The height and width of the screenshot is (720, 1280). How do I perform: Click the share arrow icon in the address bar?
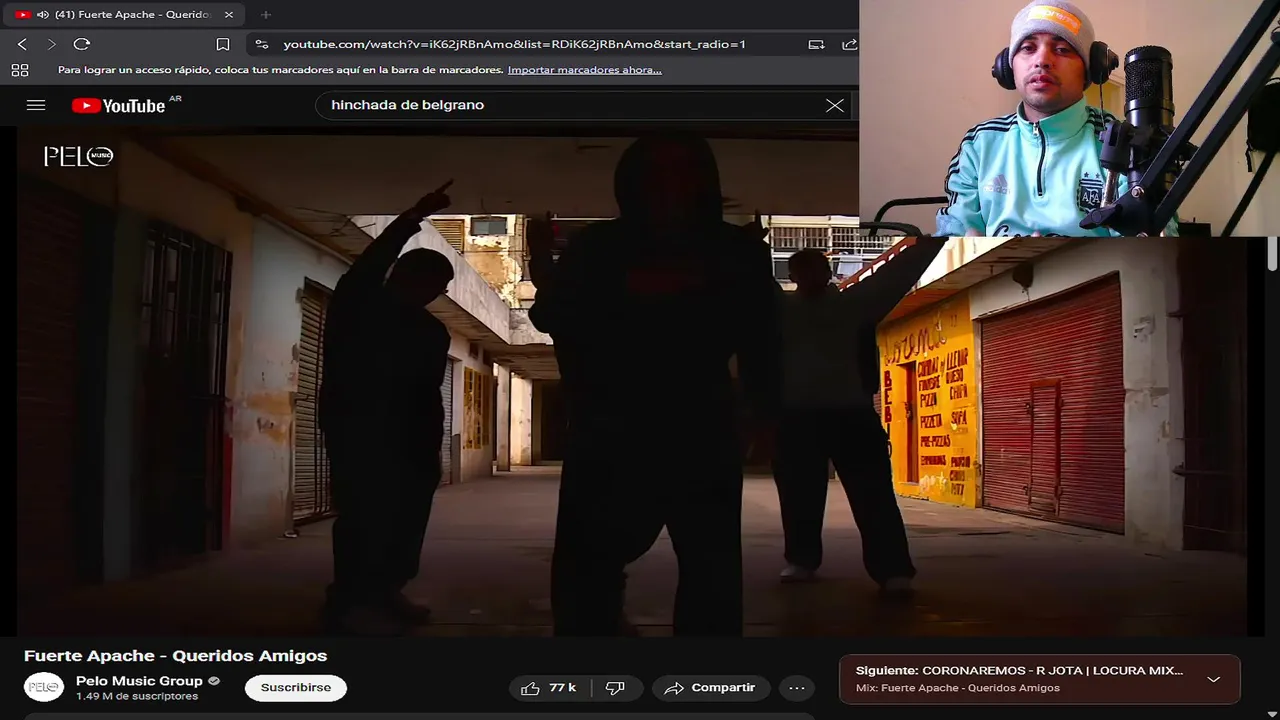[x=849, y=44]
